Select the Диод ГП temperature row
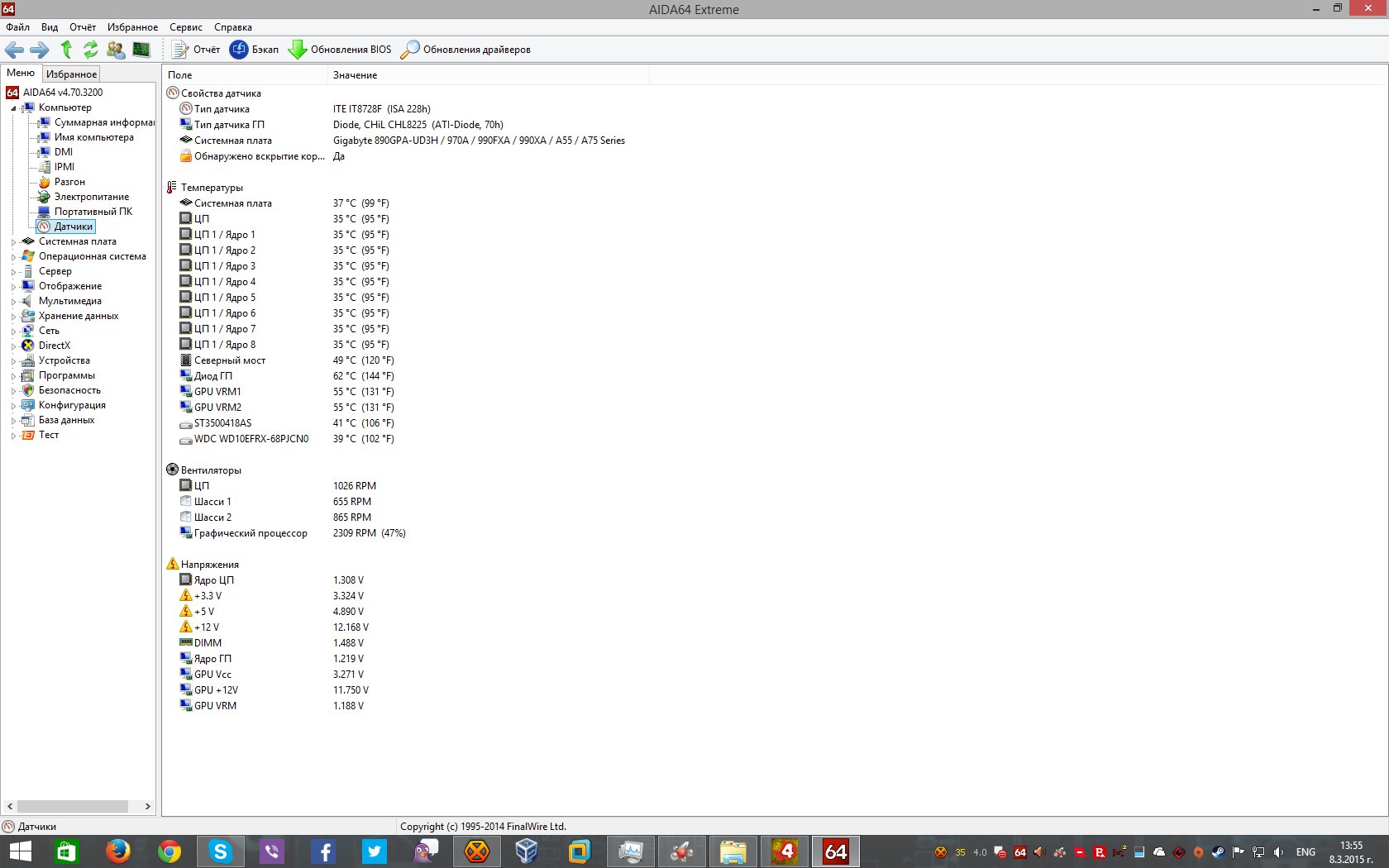 (x=286, y=376)
